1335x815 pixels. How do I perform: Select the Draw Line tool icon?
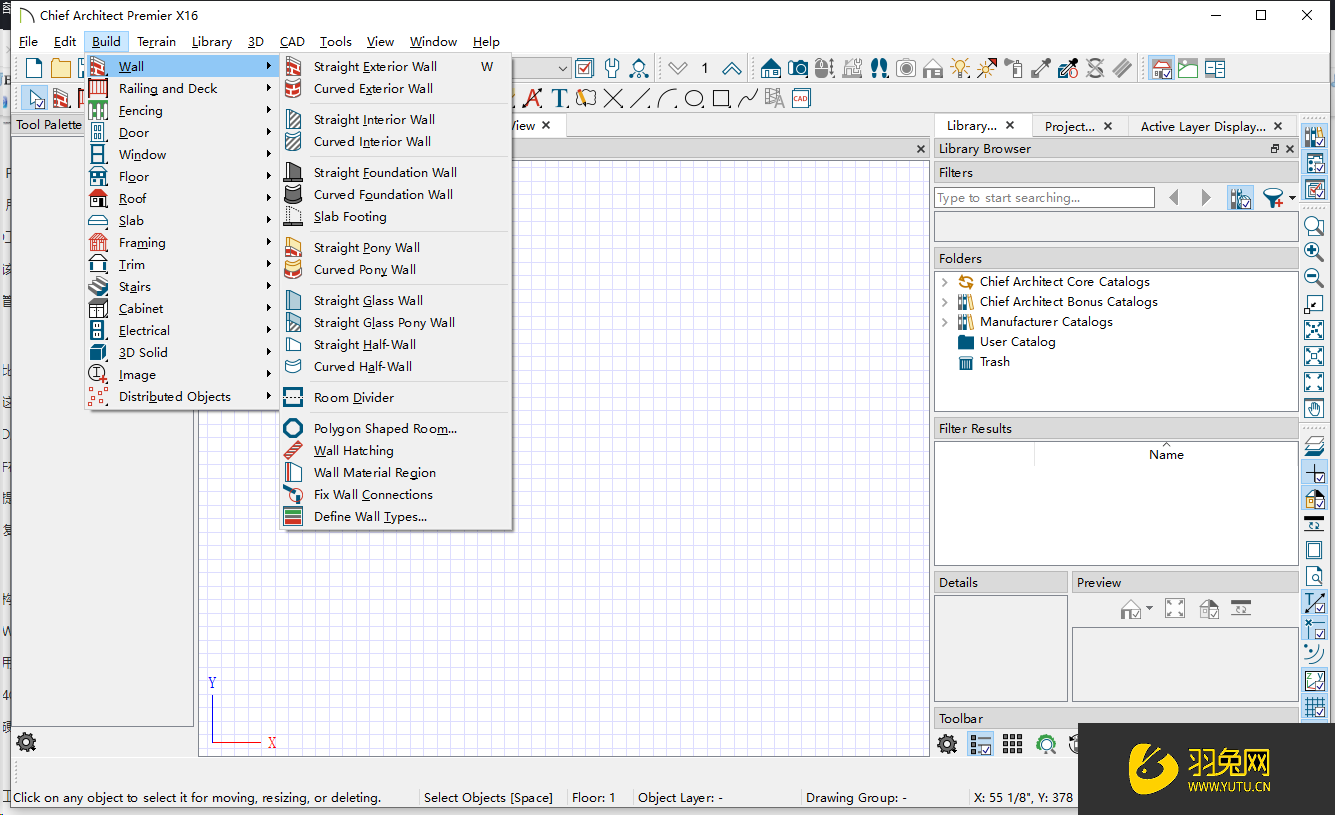click(x=640, y=98)
